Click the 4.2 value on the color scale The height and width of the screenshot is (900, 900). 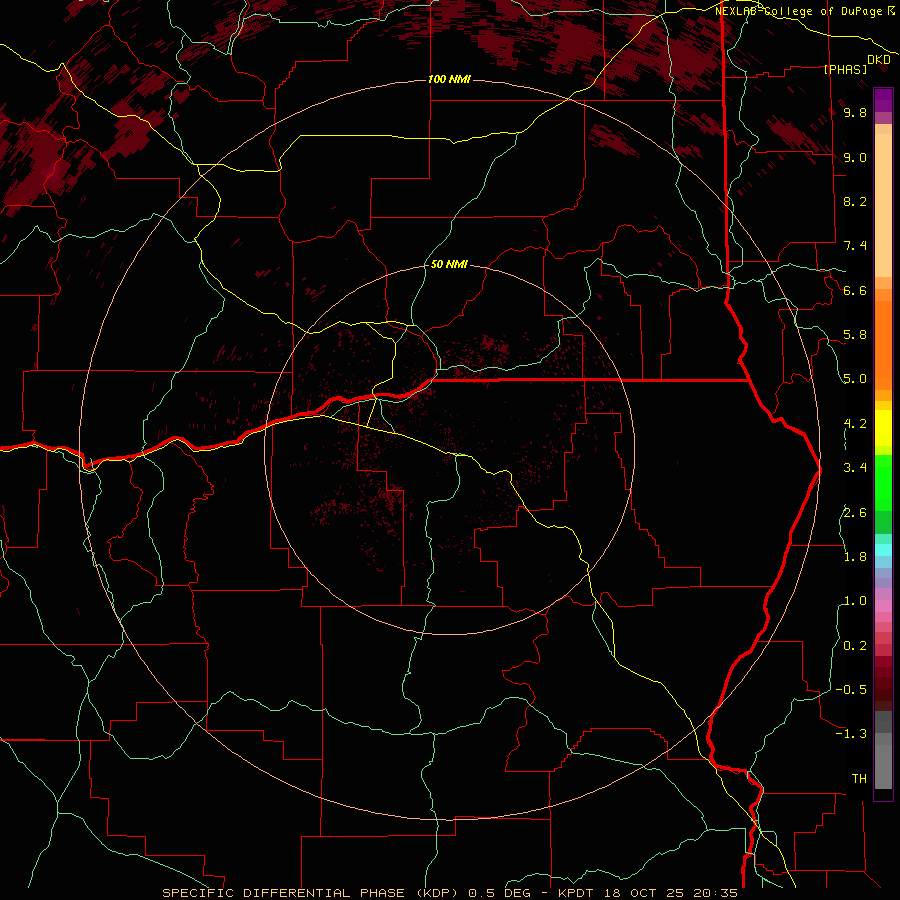pos(855,424)
